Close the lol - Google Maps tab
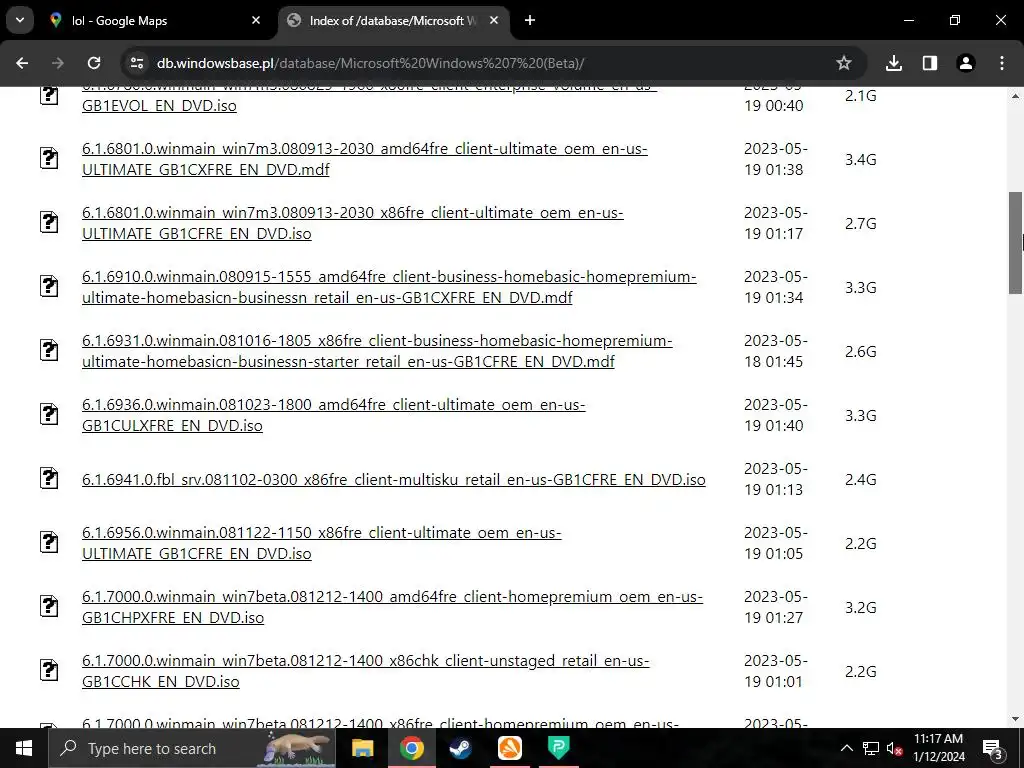1024x768 pixels. [256, 20]
